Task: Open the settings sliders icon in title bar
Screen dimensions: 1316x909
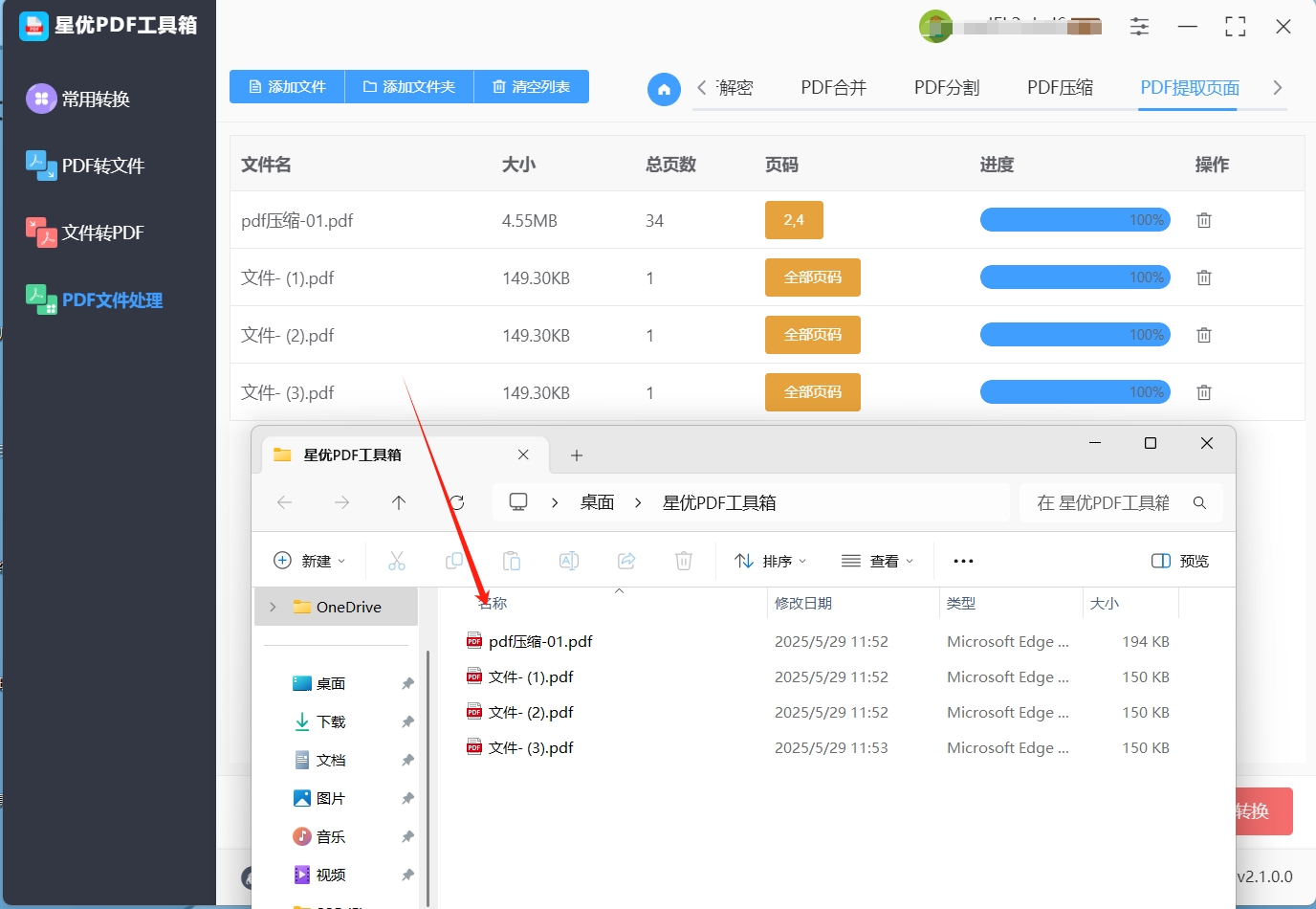Action: 1139,27
